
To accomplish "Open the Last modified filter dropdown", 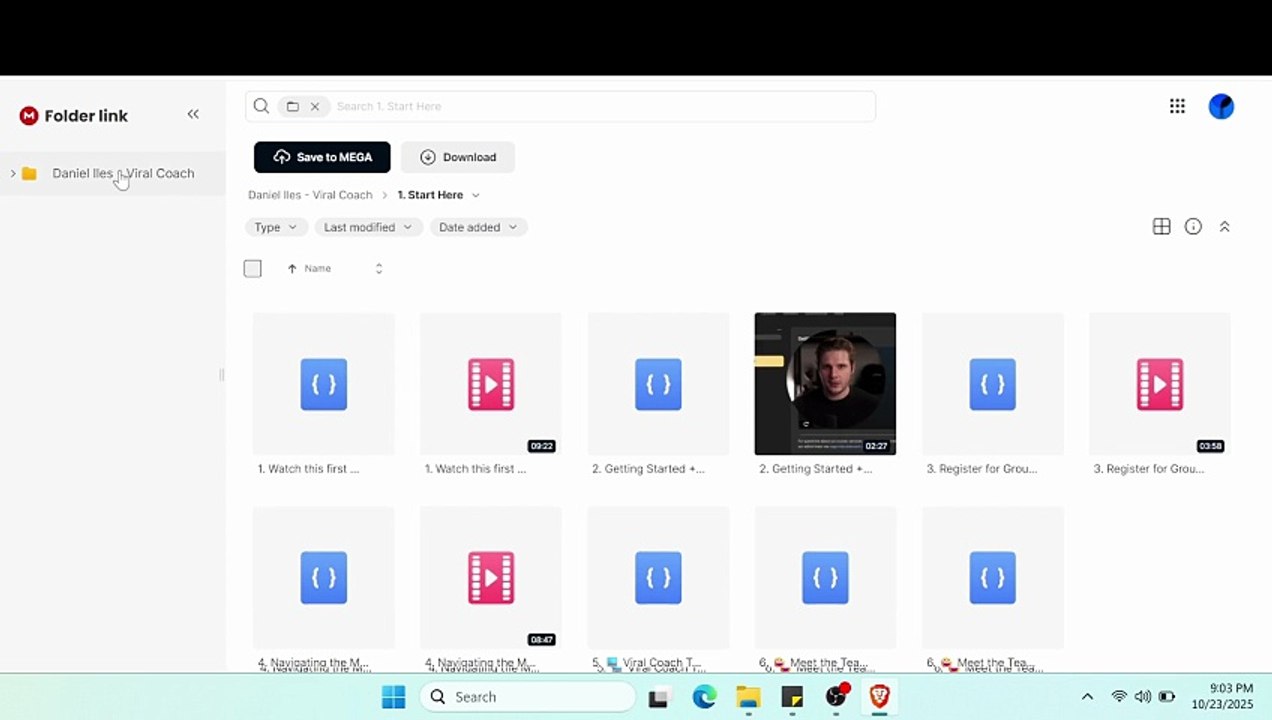I will 367,227.
